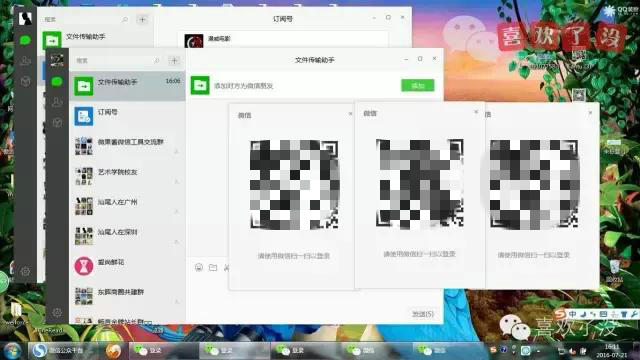Open 订阅号 entry in front chat list
The image size is (640, 360).
[x=127, y=116]
